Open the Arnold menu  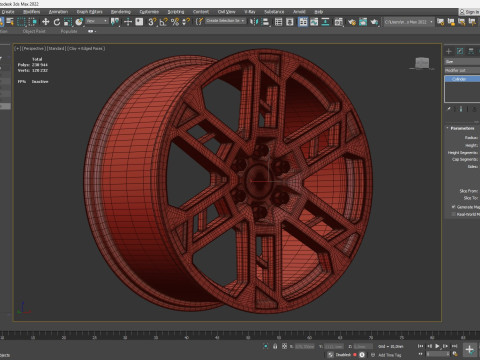point(299,12)
